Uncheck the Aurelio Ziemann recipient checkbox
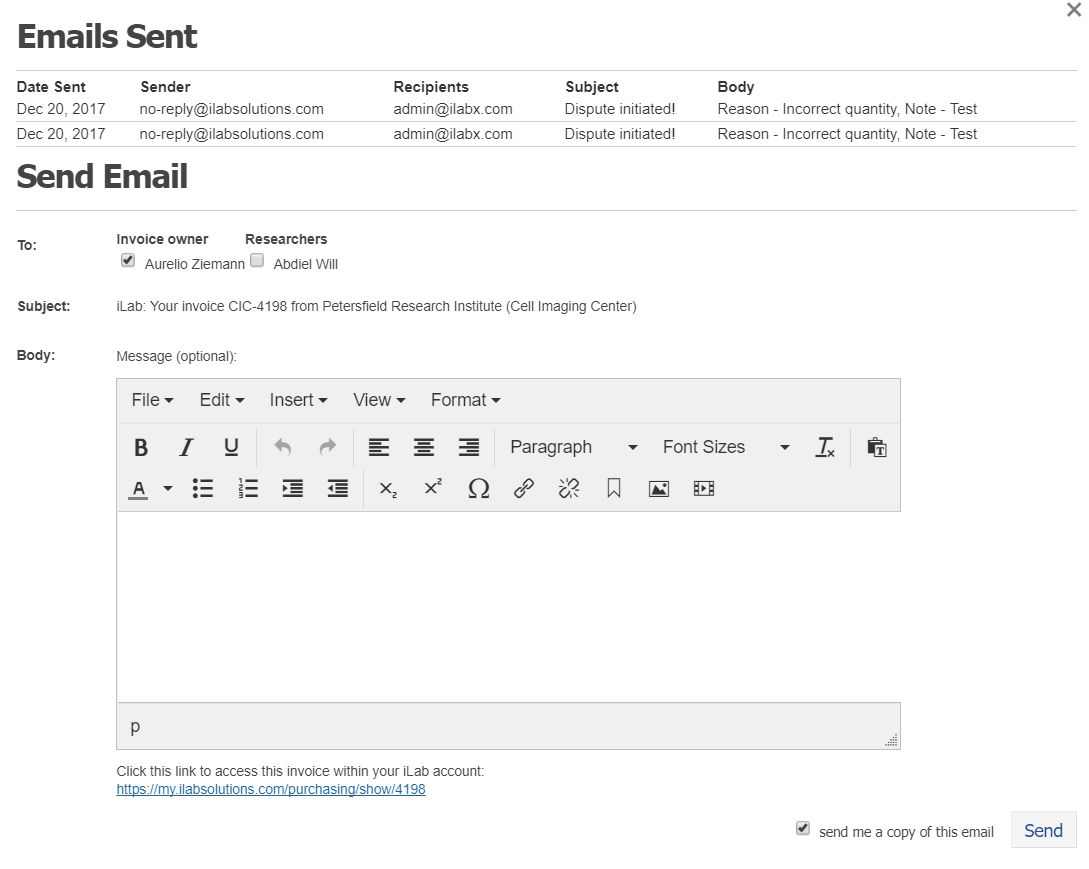This screenshot has width=1089, height=869. 128,261
